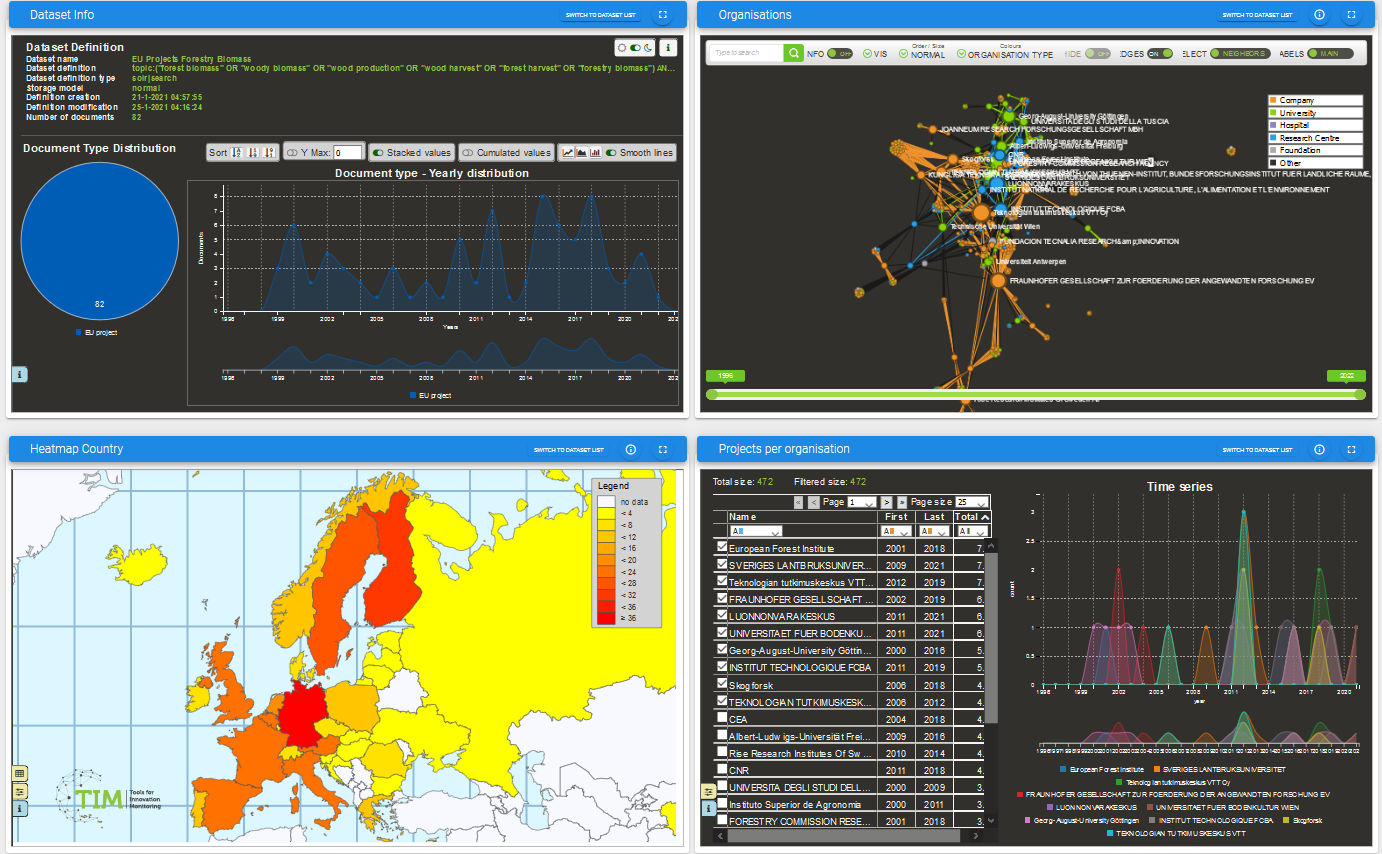Open the Name column filter dropdown
Screen dimensions: 1382x854
tap(755, 532)
